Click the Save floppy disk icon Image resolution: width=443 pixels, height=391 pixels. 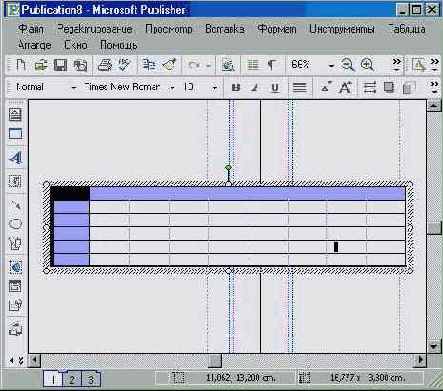(x=60, y=65)
